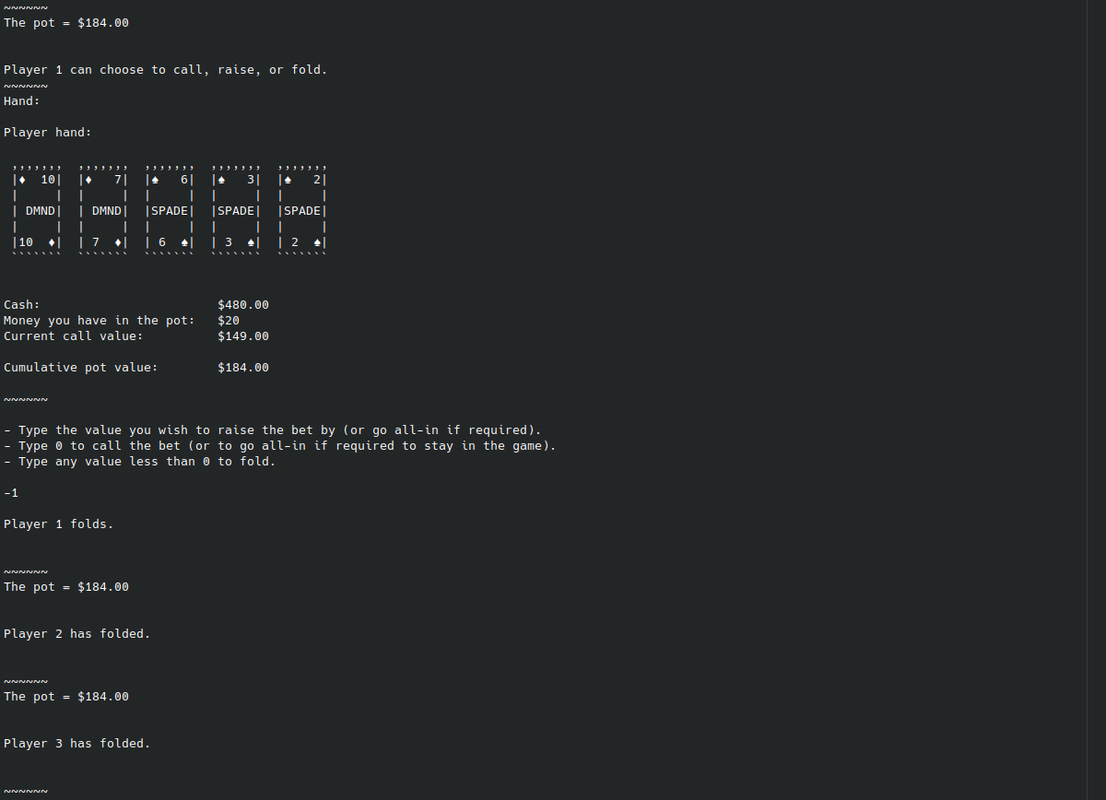Click the 6 of spades card
The height and width of the screenshot is (800, 1106).
169,210
